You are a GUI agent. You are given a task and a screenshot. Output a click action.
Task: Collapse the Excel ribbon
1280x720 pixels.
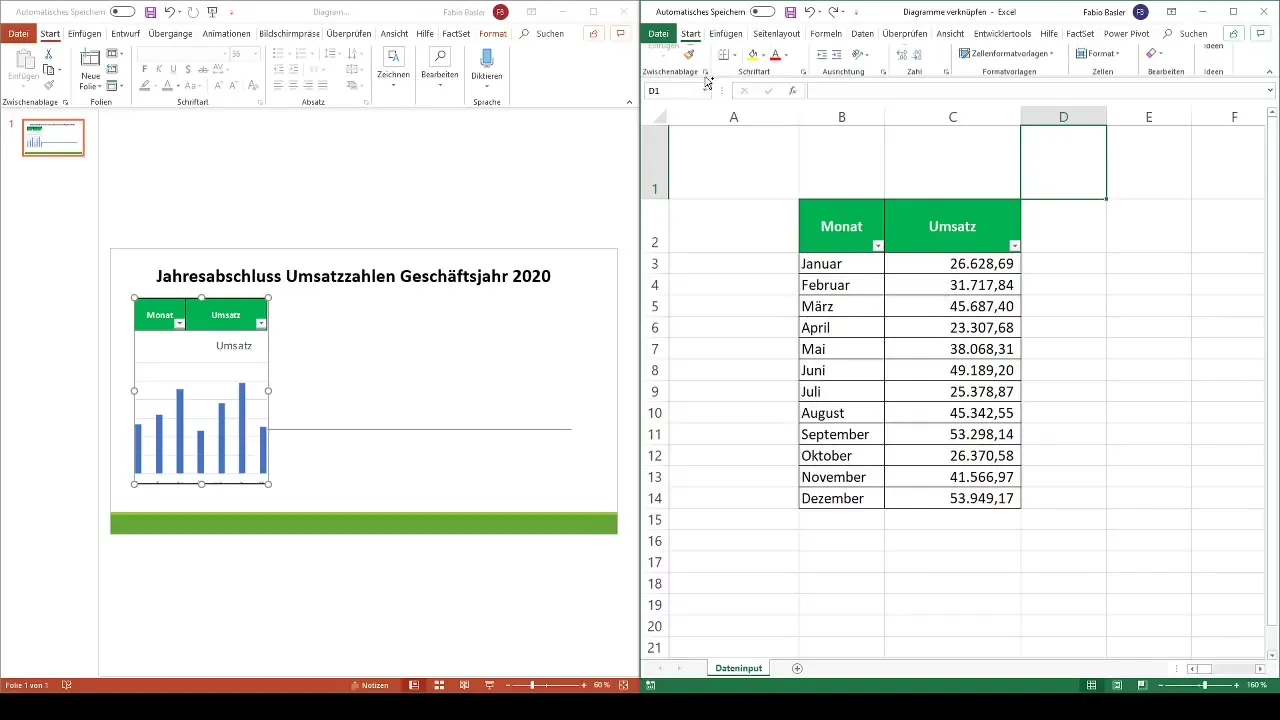(1270, 72)
